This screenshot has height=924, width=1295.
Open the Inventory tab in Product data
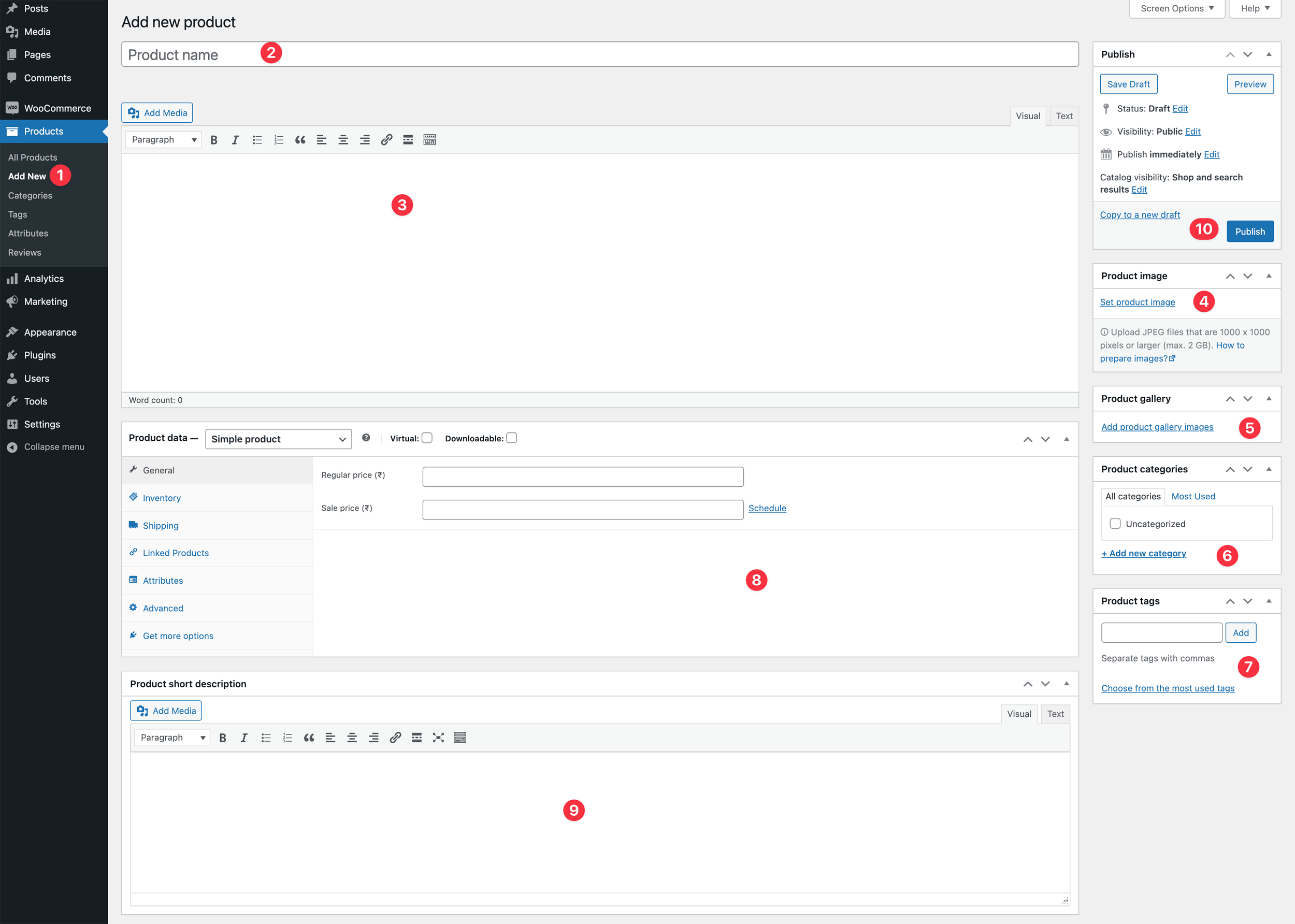click(161, 497)
